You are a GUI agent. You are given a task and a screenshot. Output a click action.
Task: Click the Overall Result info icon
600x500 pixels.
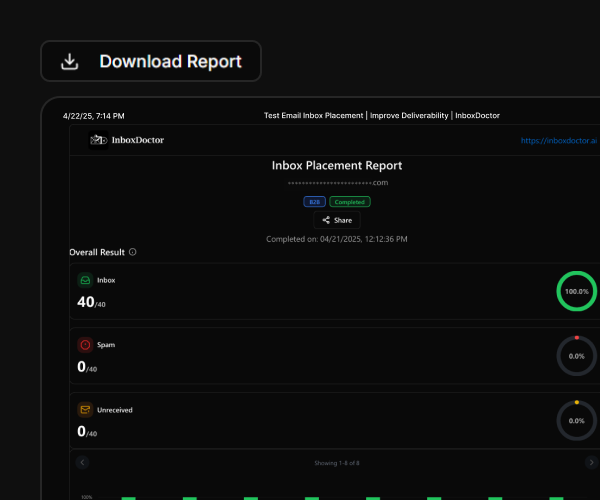132,252
